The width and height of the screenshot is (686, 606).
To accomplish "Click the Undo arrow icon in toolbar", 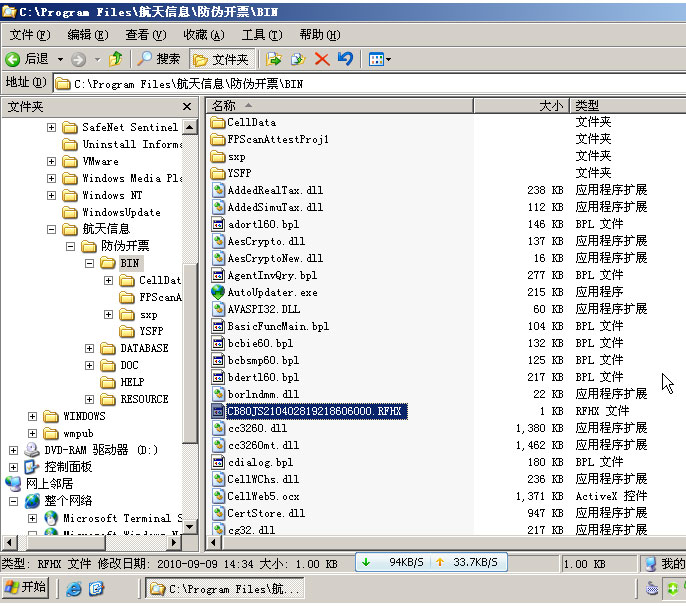I will point(344,59).
